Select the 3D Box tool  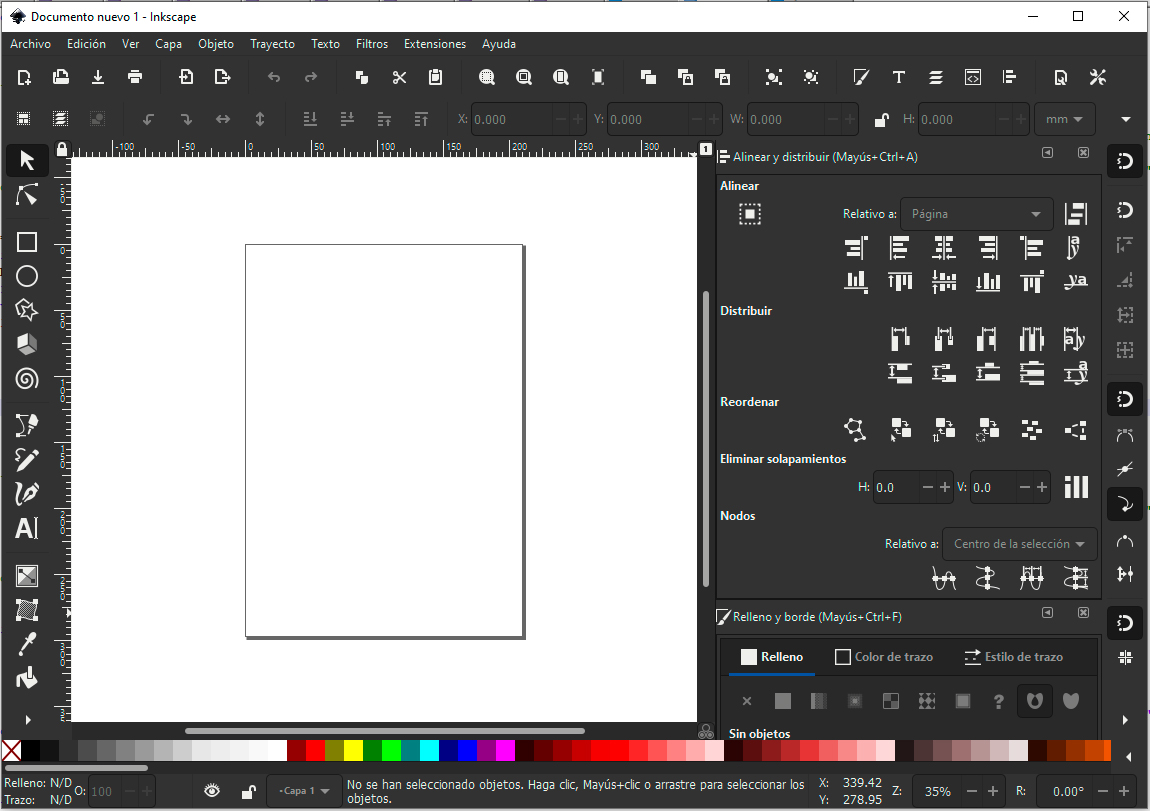27,344
